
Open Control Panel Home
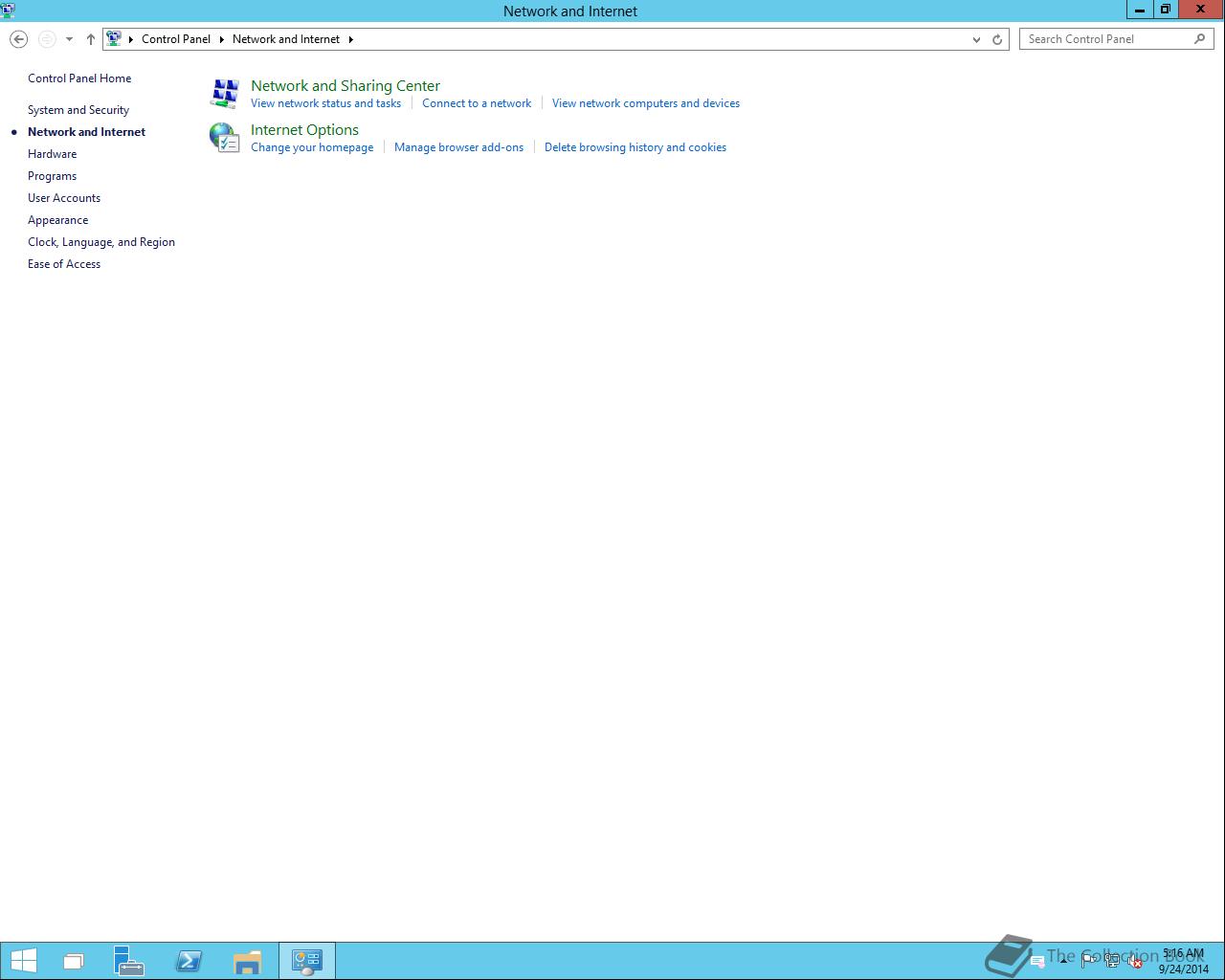(79, 78)
